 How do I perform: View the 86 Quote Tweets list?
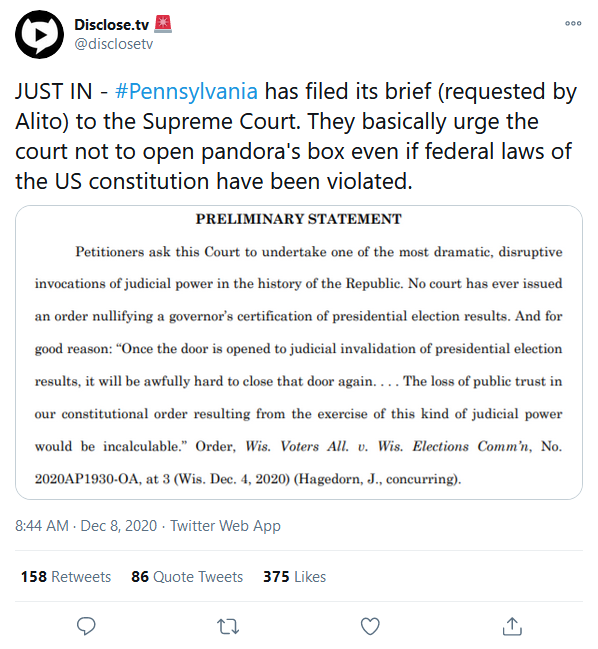(x=187, y=577)
